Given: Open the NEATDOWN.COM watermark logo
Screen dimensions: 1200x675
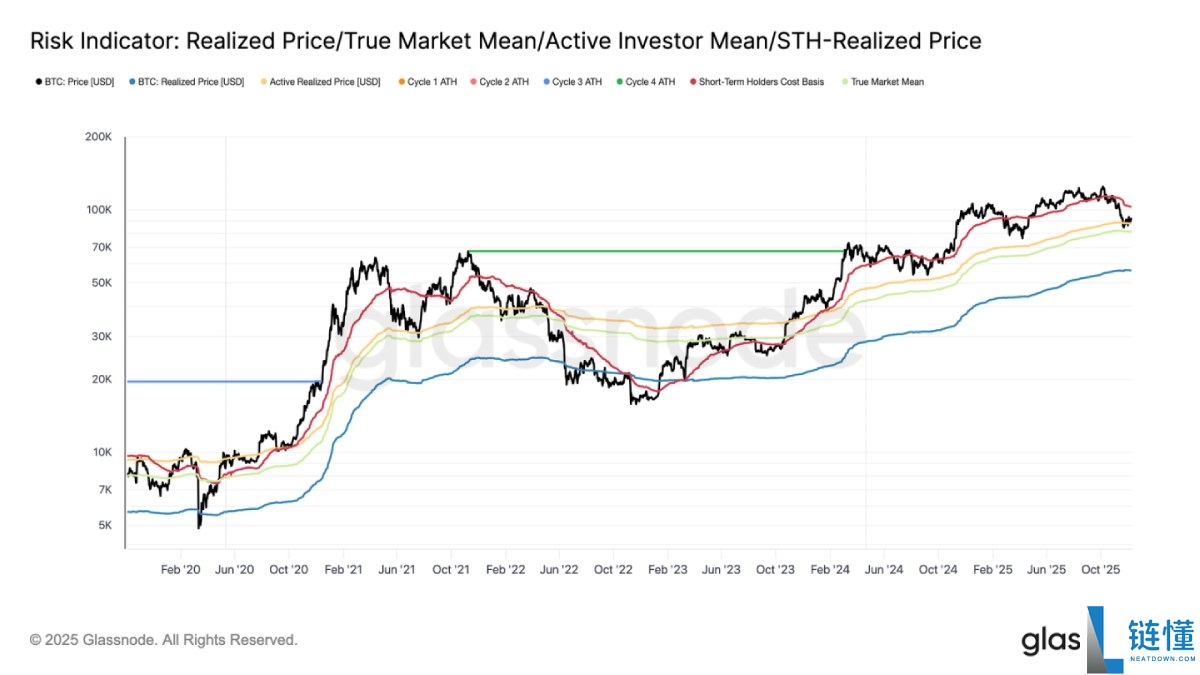Looking at the screenshot, I should 1160,641.
